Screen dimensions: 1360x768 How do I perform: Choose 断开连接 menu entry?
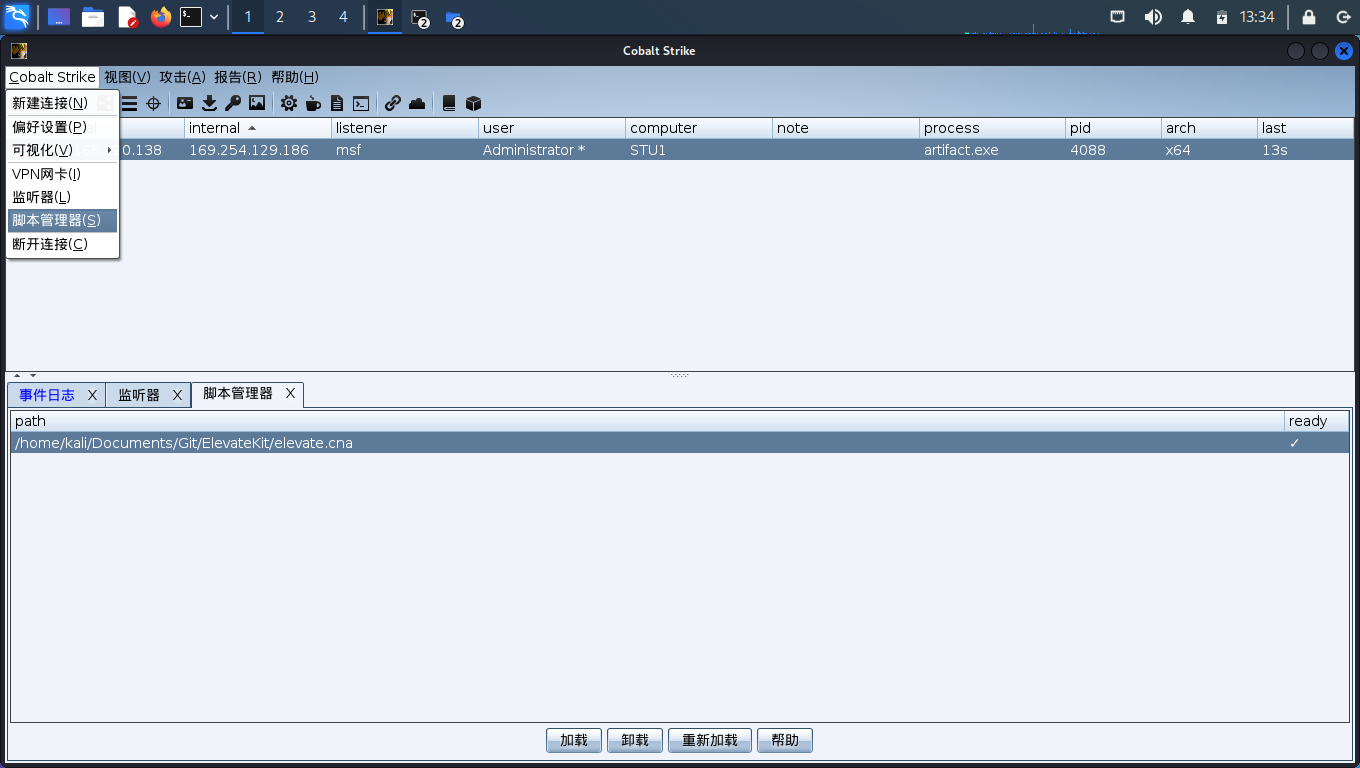tap(62, 244)
